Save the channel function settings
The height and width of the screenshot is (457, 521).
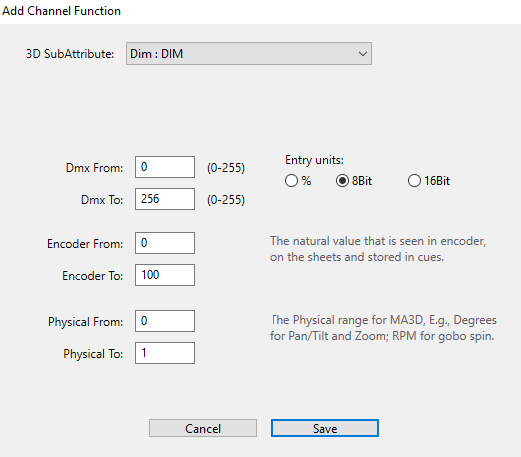pos(325,428)
